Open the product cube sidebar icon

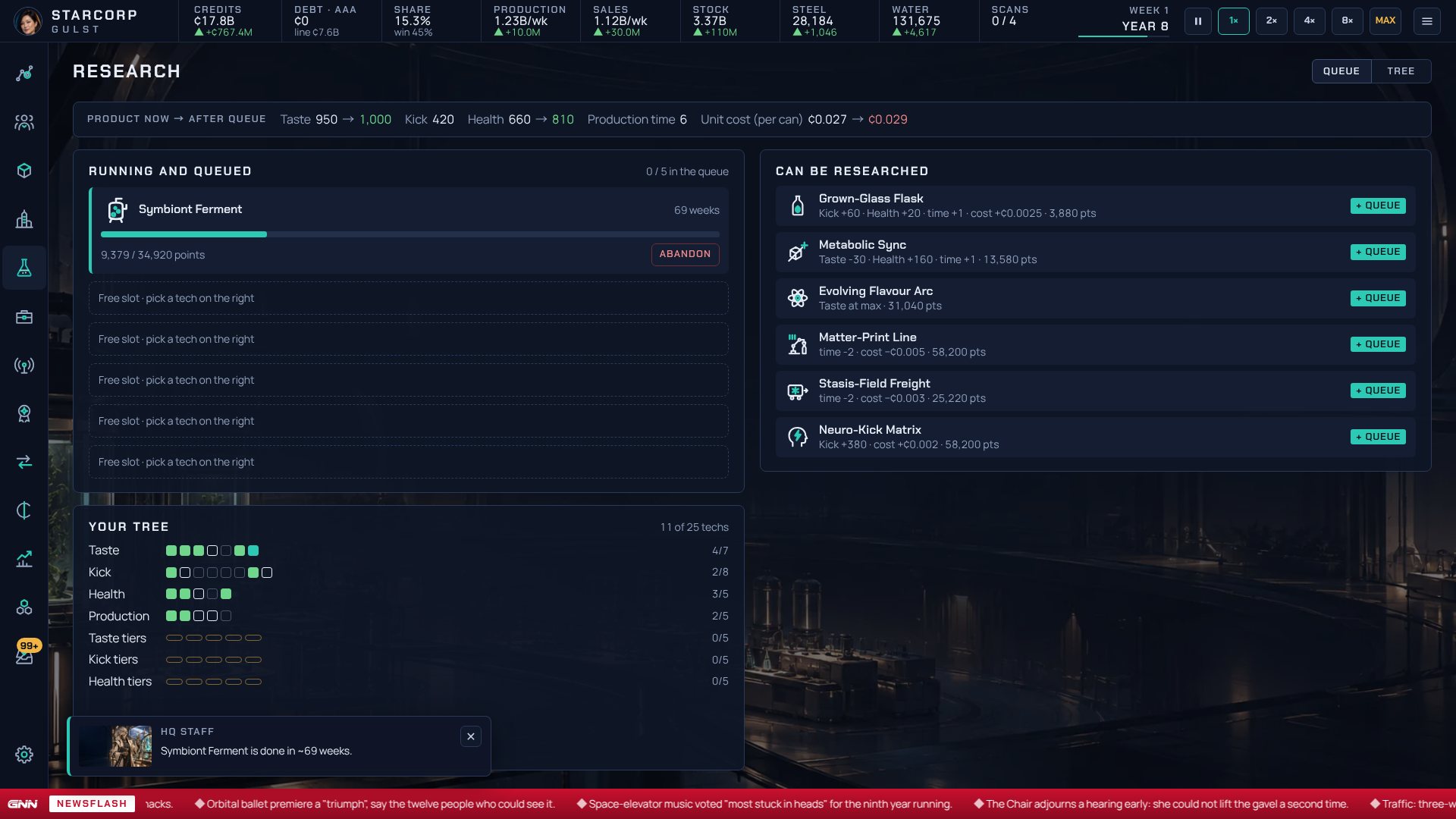24,171
